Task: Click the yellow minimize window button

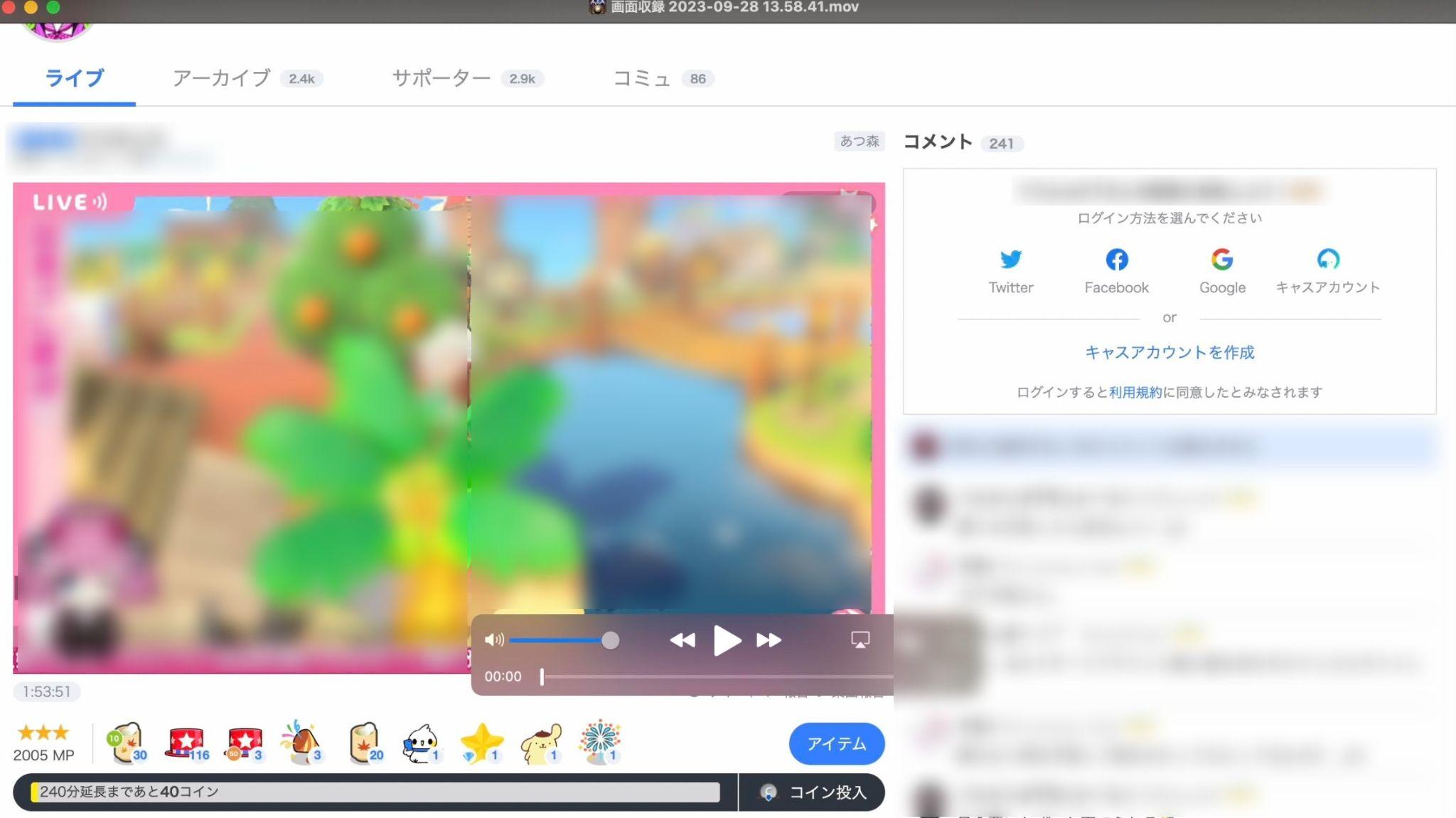Action: click(31, 7)
